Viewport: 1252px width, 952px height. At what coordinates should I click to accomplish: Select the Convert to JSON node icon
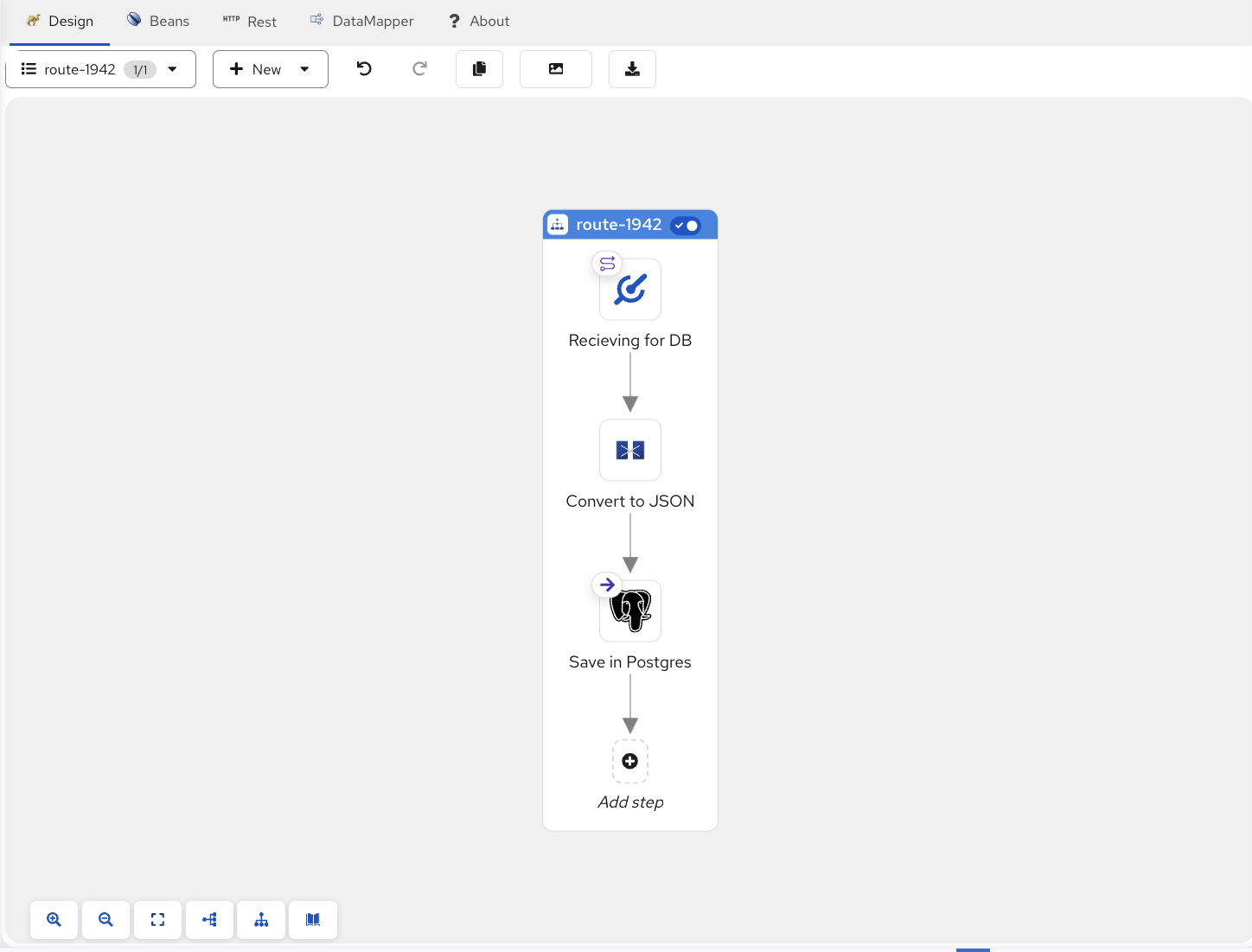click(630, 450)
